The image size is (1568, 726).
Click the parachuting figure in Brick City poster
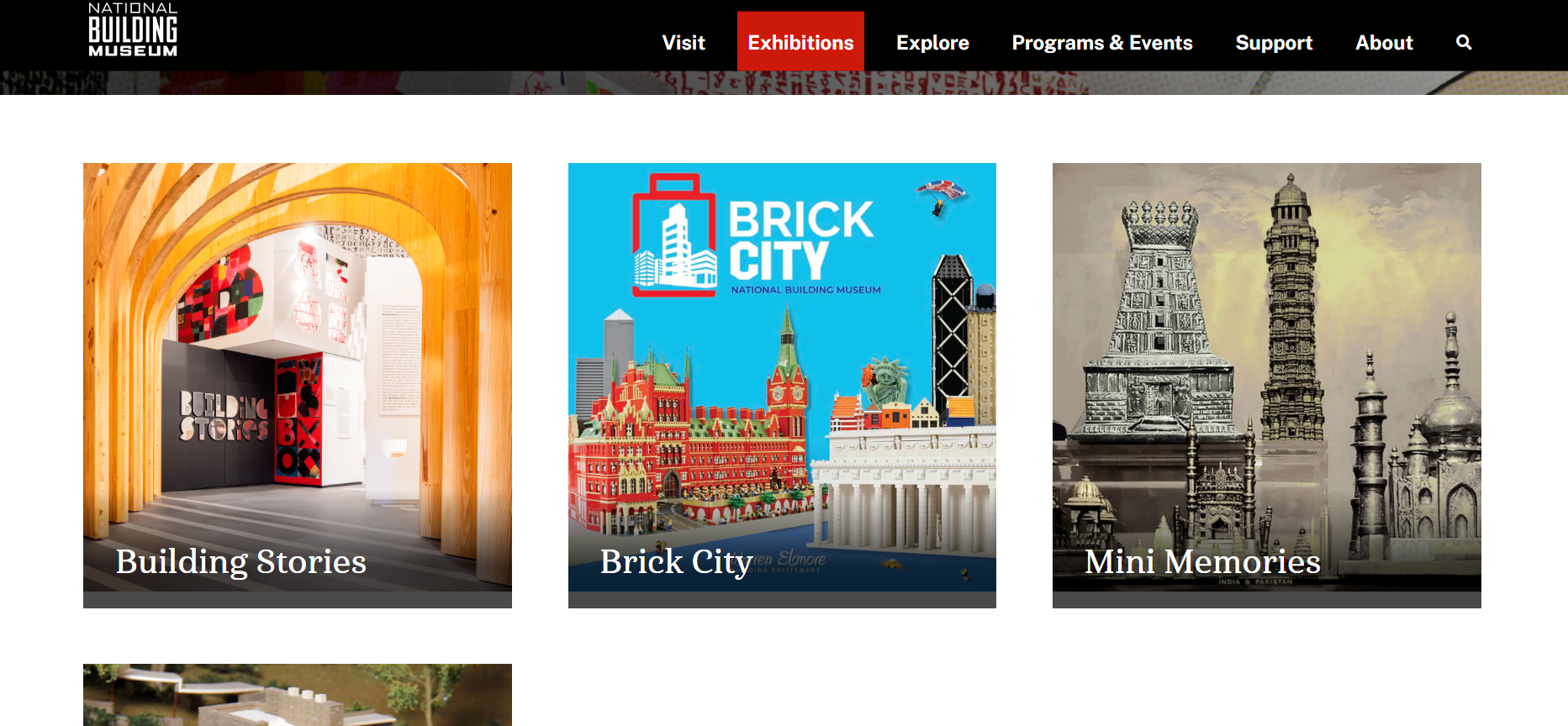[x=940, y=197]
